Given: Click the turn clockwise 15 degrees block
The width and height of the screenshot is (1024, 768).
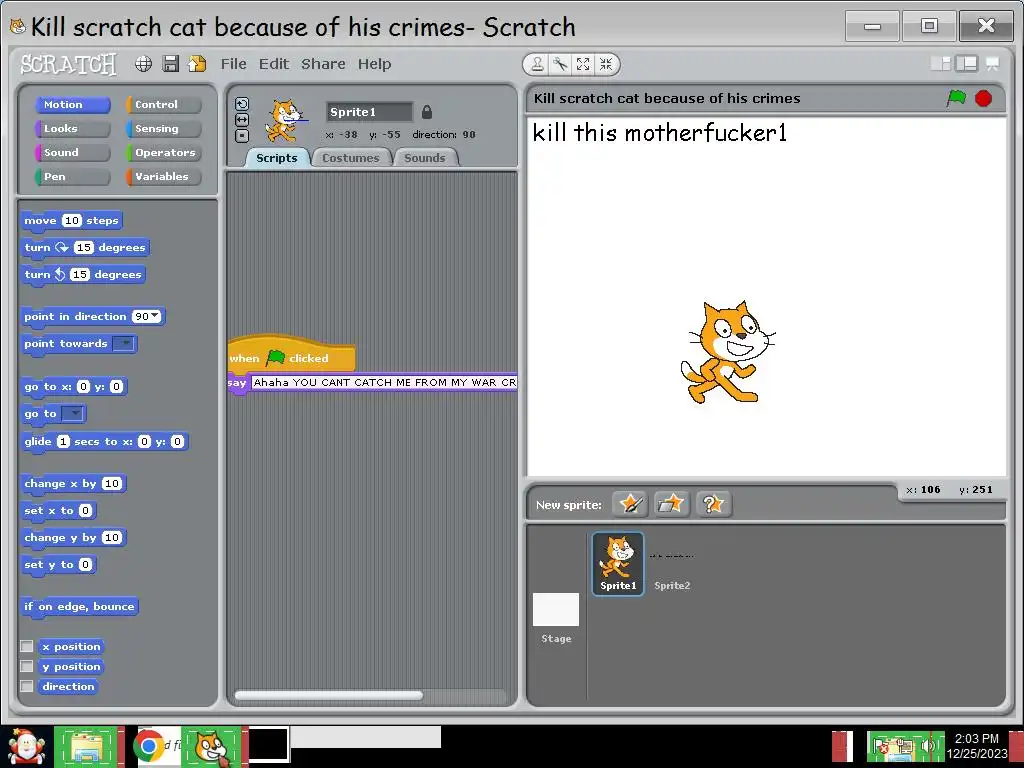Looking at the screenshot, I should [x=86, y=248].
